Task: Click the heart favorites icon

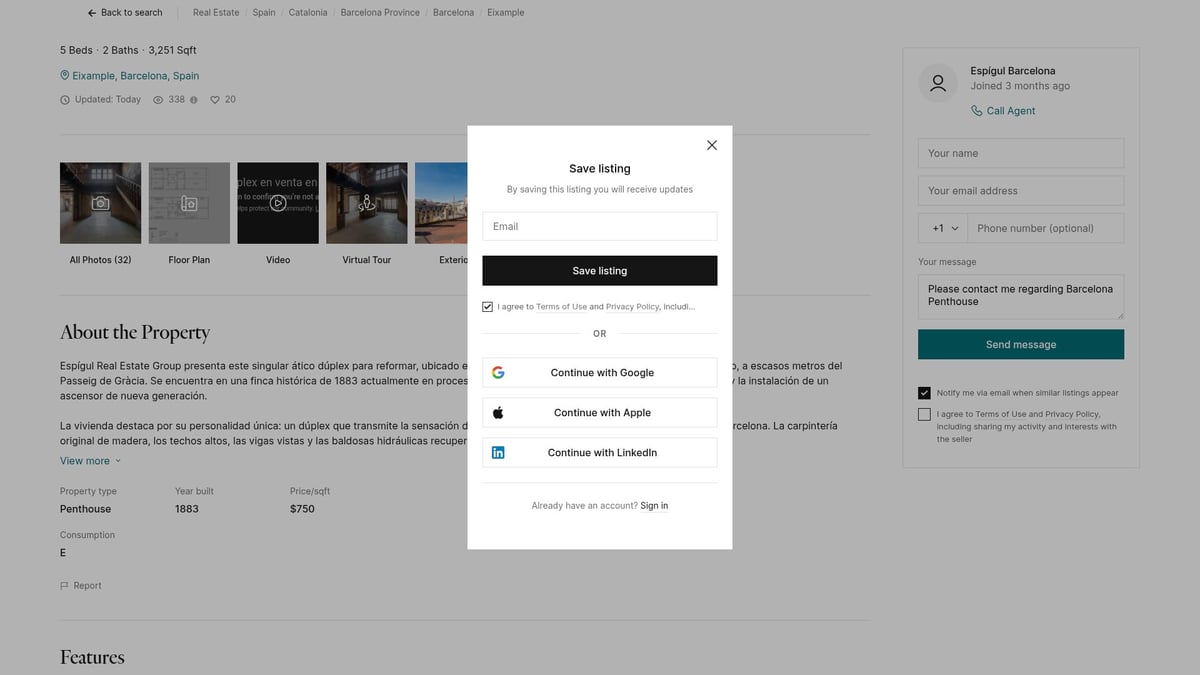Action: pos(214,100)
